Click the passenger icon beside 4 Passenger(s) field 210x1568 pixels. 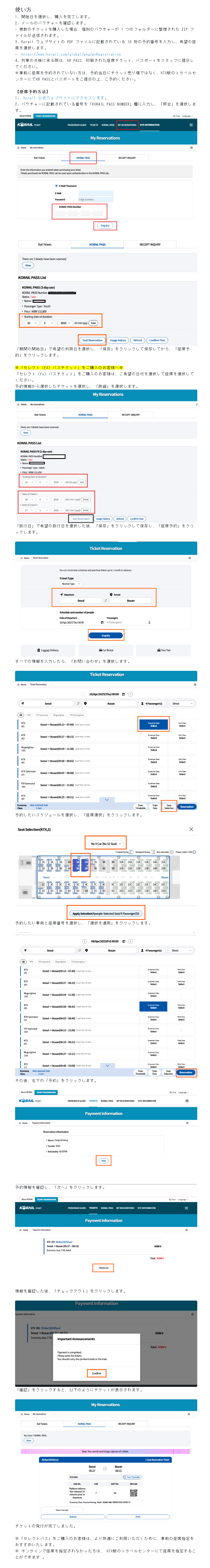pyautogui.click(x=149, y=623)
